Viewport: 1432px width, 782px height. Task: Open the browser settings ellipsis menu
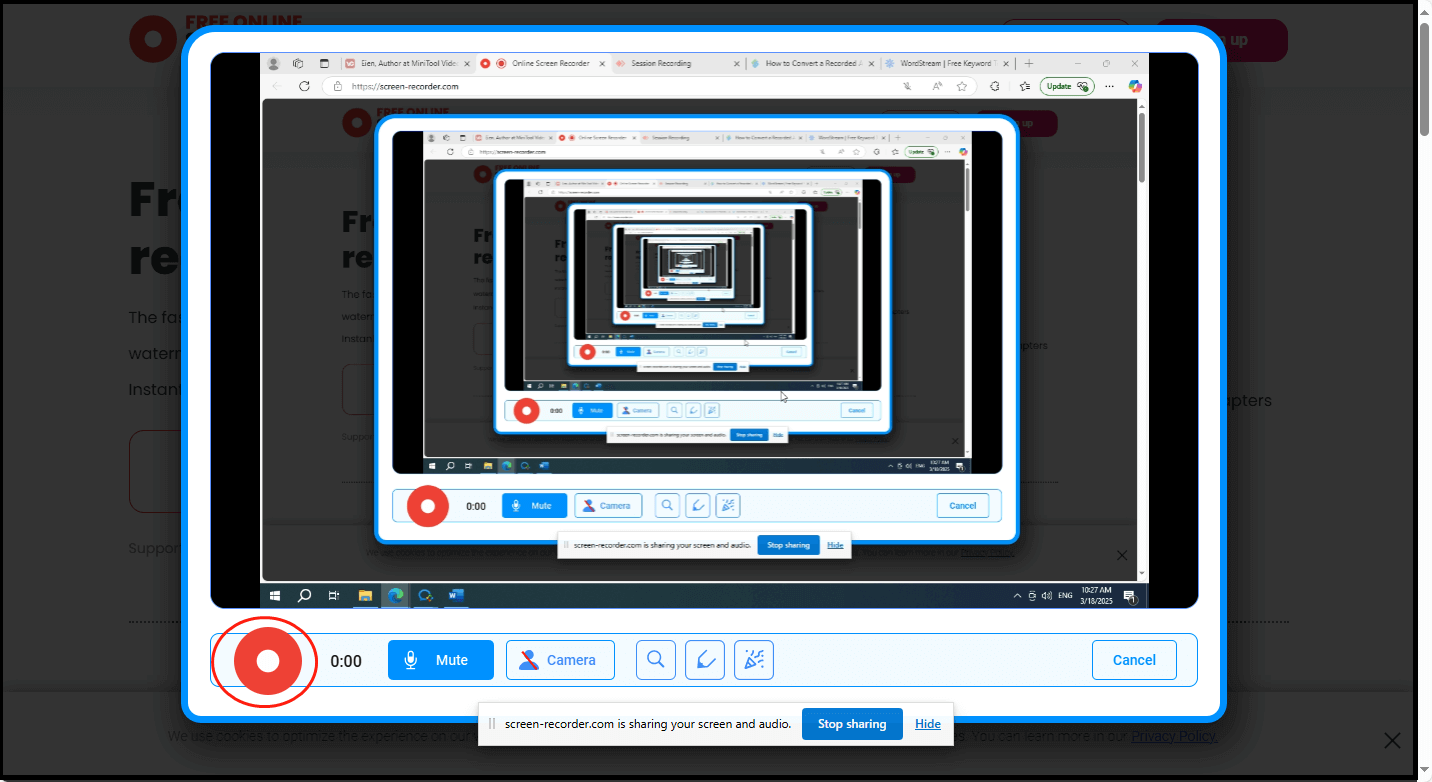pyautogui.click(x=1109, y=86)
